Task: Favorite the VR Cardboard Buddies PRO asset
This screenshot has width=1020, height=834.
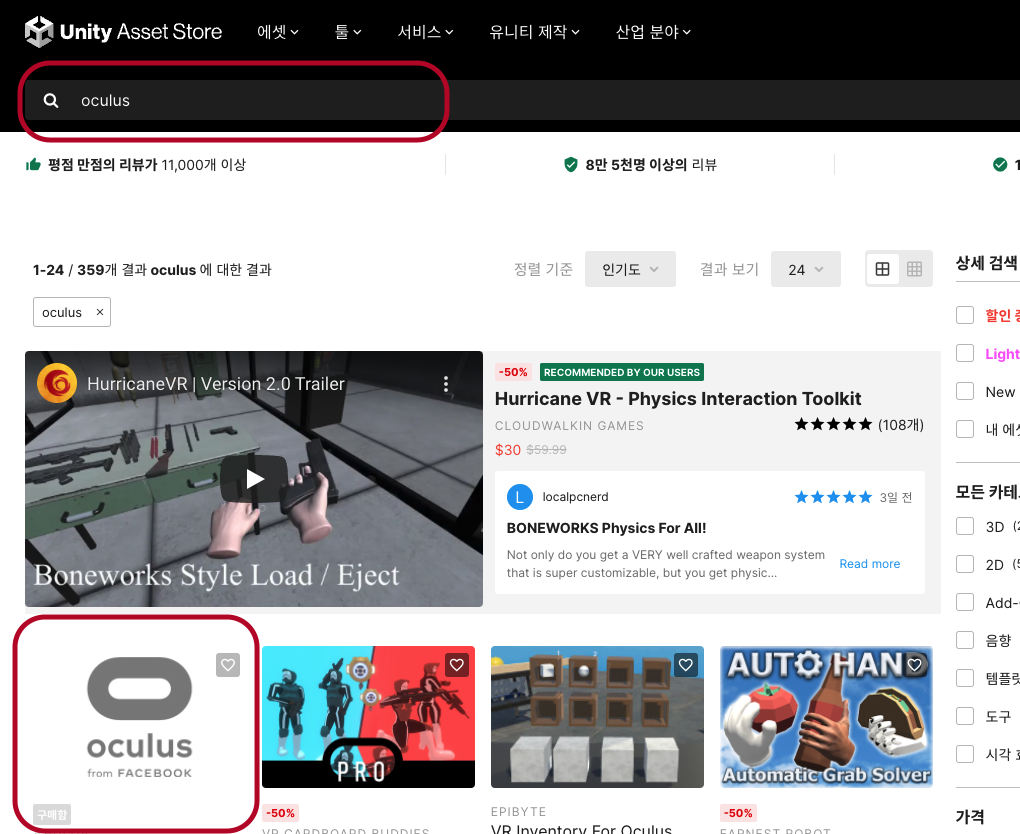Action: (x=457, y=665)
